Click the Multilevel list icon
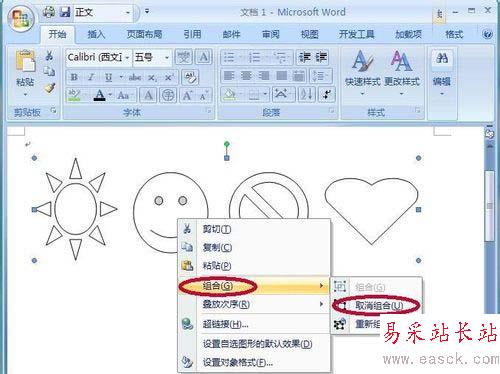Viewport: 500px width, 374px height. coord(280,58)
